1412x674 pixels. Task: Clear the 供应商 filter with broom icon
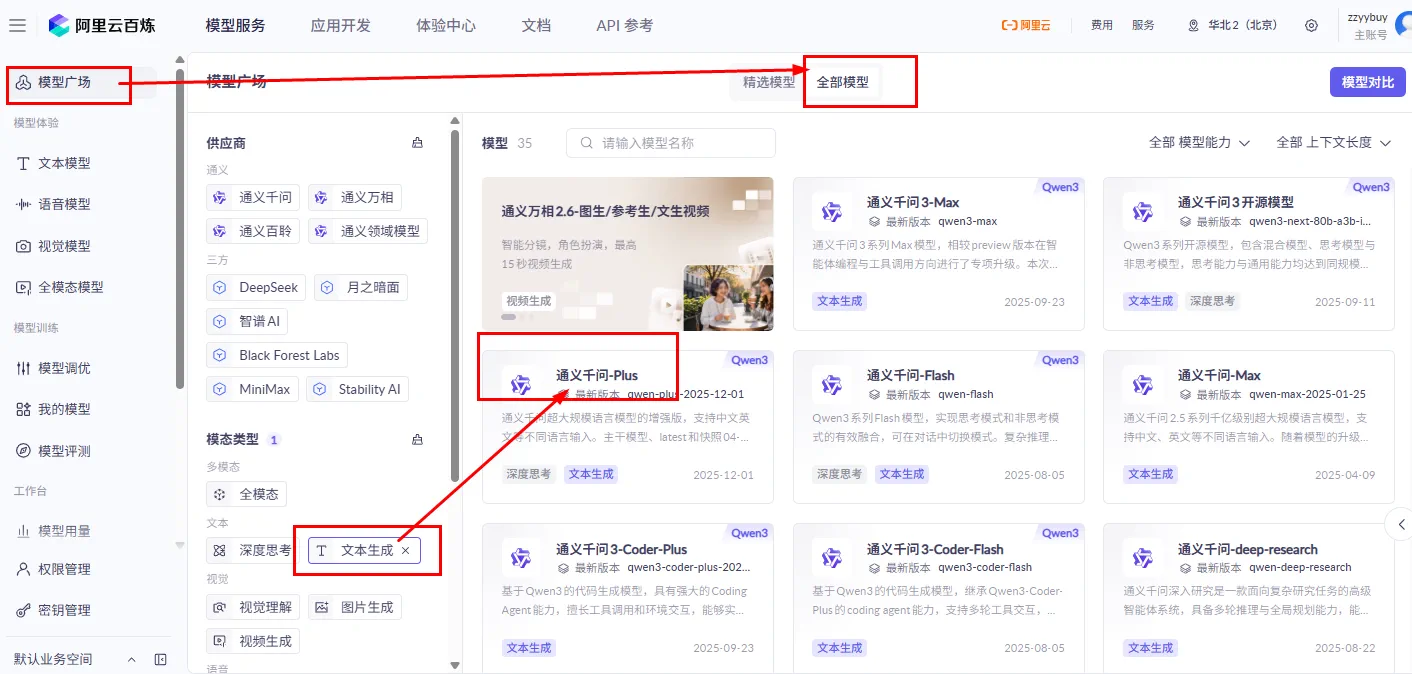point(417,143)
